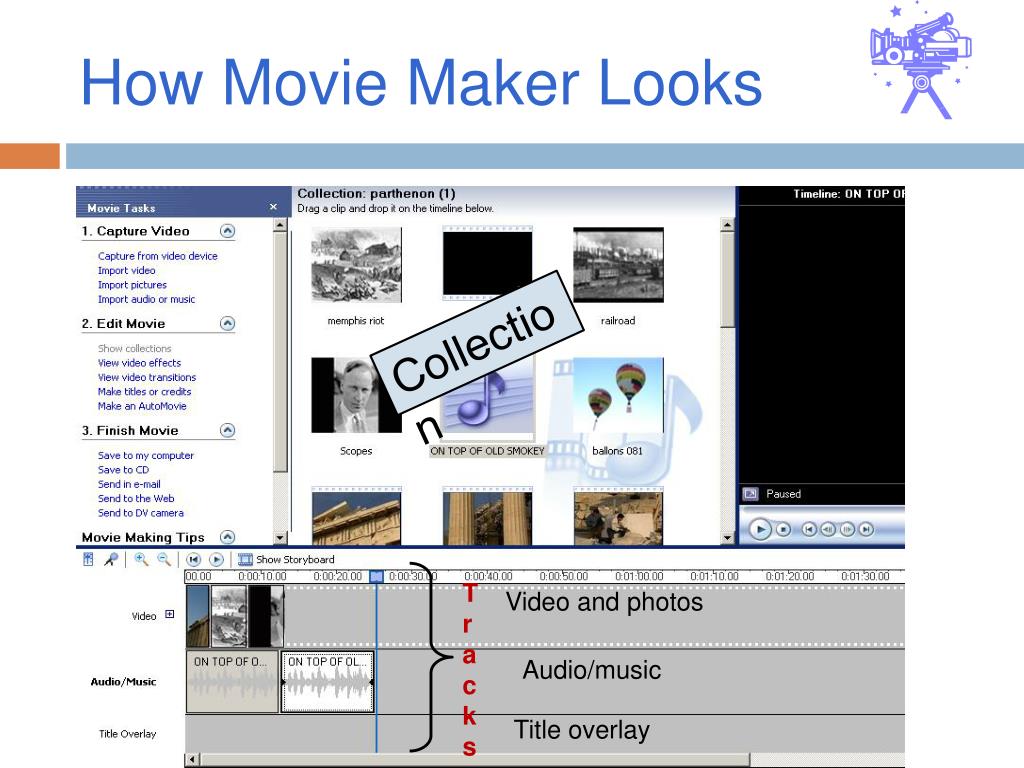Select the riot engraving clip on Video track
Screen dimensions: 1024x768
coord(229,616)
